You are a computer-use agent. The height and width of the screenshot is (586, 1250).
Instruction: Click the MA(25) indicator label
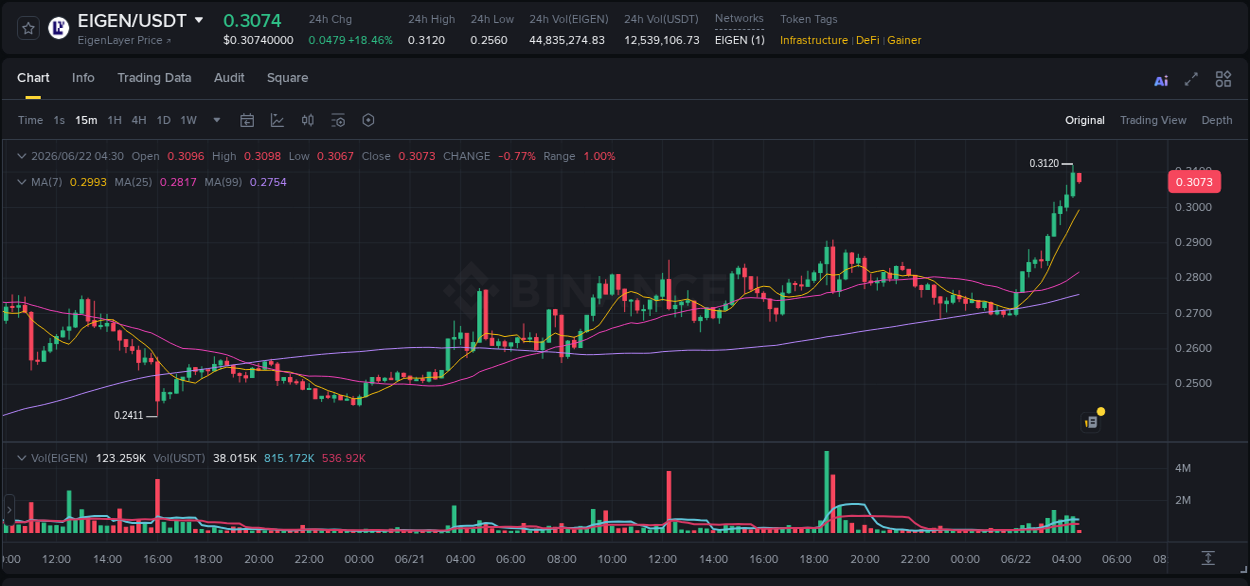point(133,182)
